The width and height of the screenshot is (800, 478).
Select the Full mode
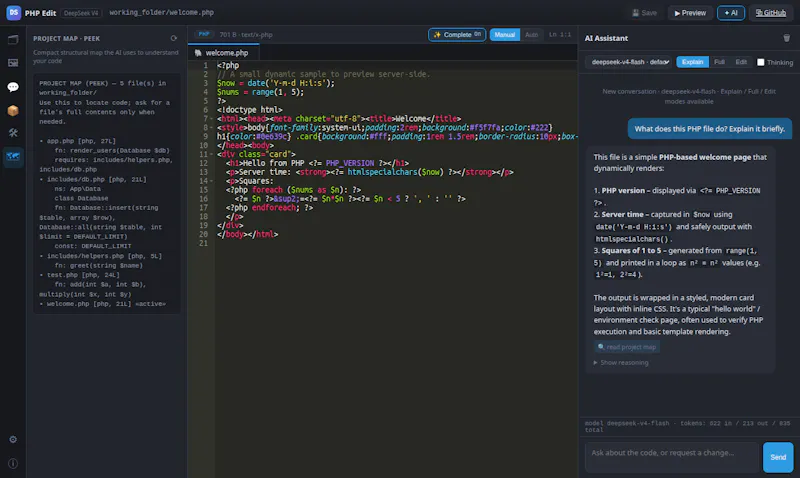tap(719, 62)
